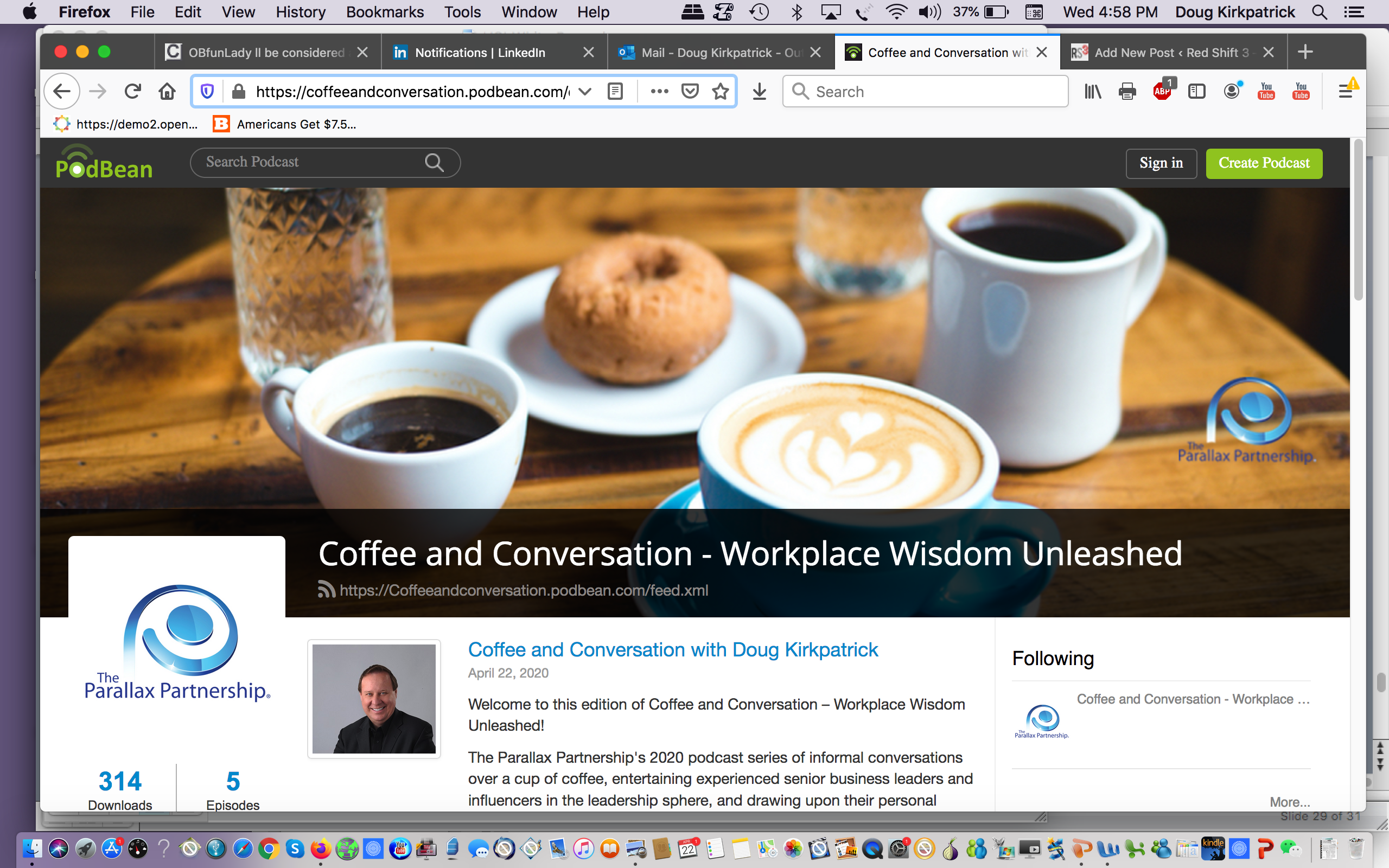Open Skype from the Dock
This screenshot has width=1389, height=868.
click(x=295, y=848)
